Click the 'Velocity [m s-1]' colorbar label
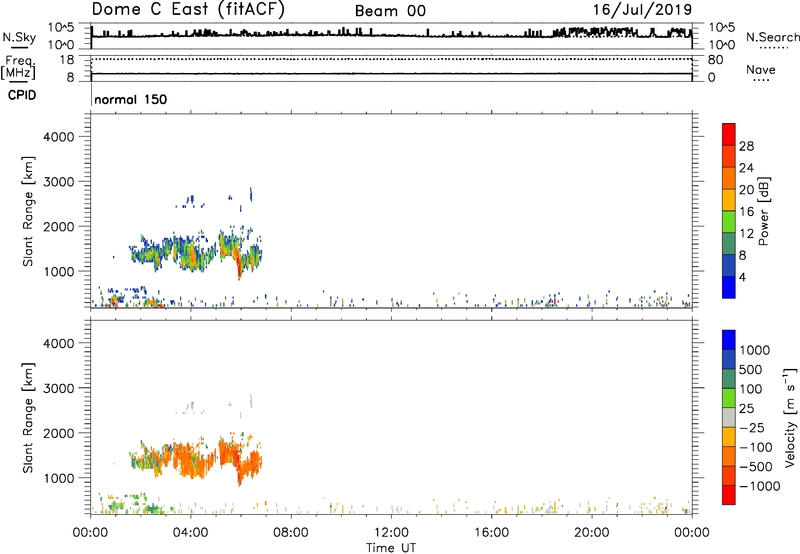Viewport: 800px width, 554px height. point(790,417)
